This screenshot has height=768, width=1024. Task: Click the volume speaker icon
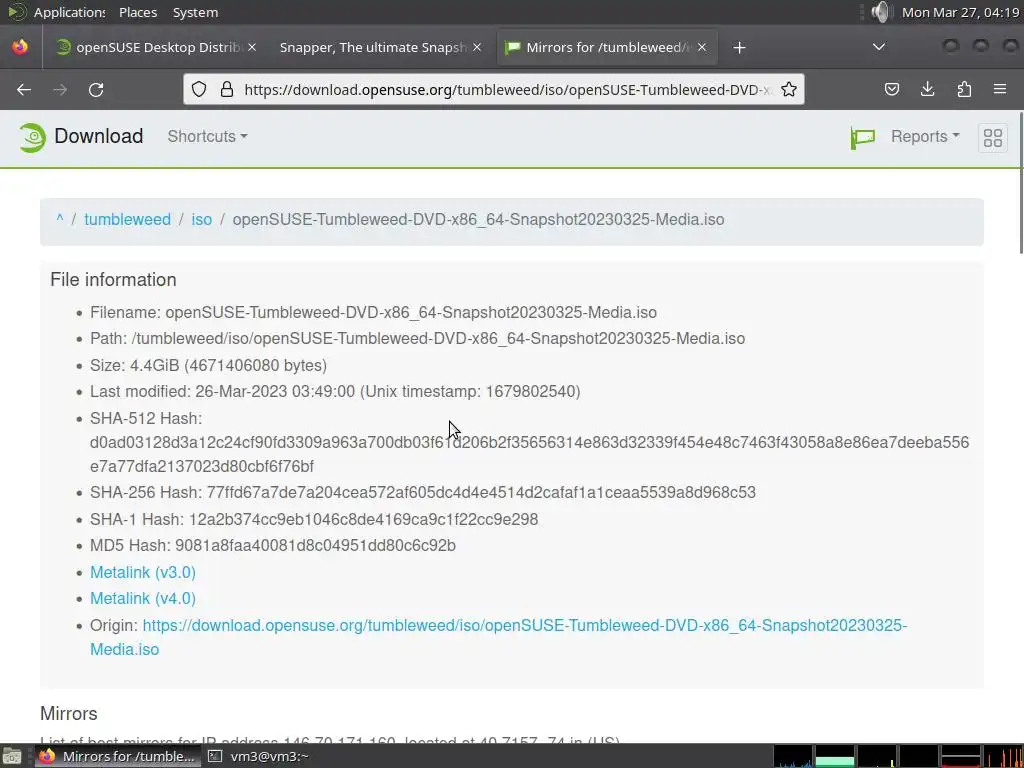click(x=880, y=12)
